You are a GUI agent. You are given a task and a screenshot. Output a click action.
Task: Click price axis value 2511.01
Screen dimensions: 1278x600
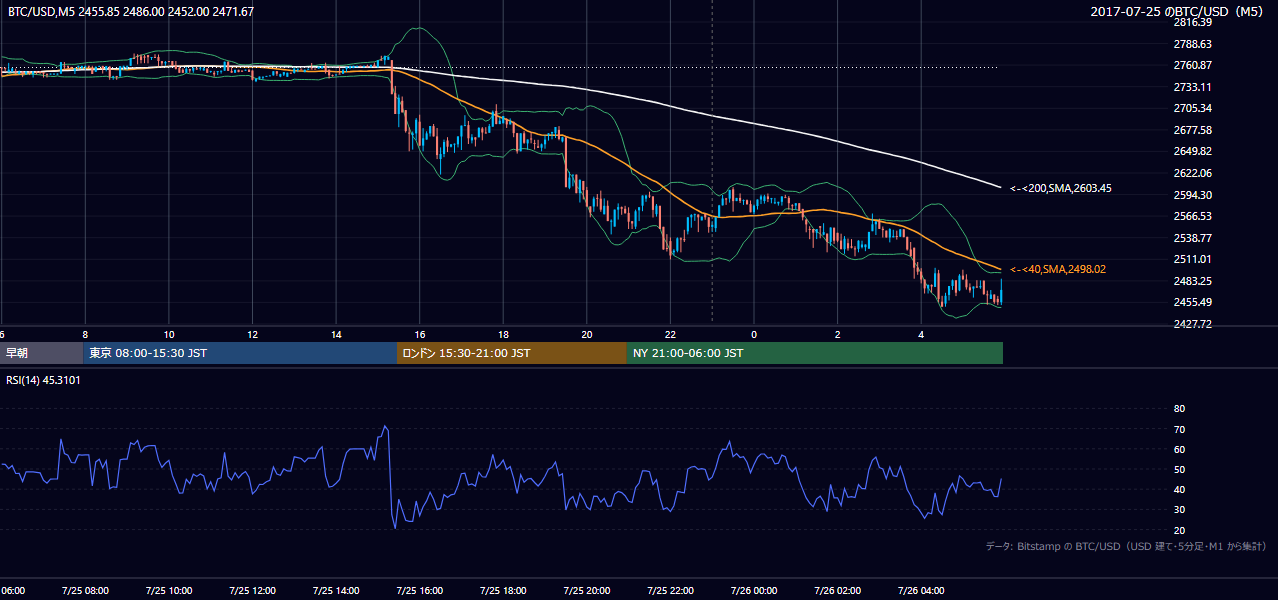(x=1192, y=259)
